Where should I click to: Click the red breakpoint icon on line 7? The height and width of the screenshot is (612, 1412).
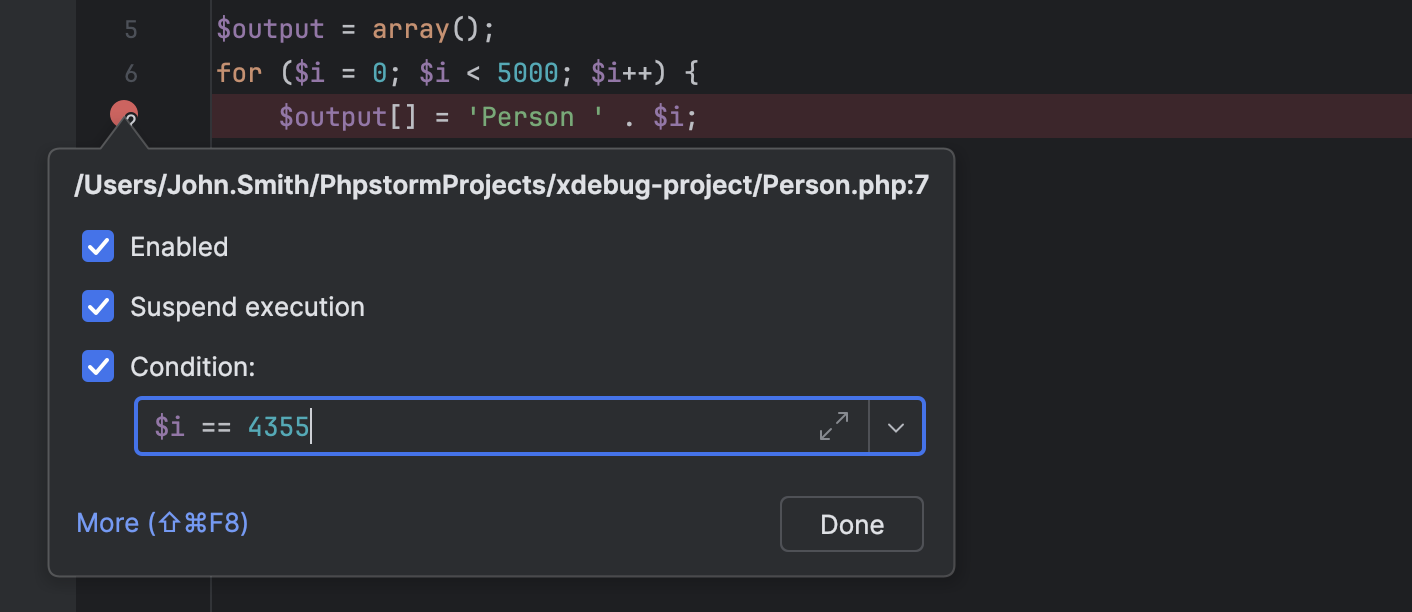click(x=122, y=112)
